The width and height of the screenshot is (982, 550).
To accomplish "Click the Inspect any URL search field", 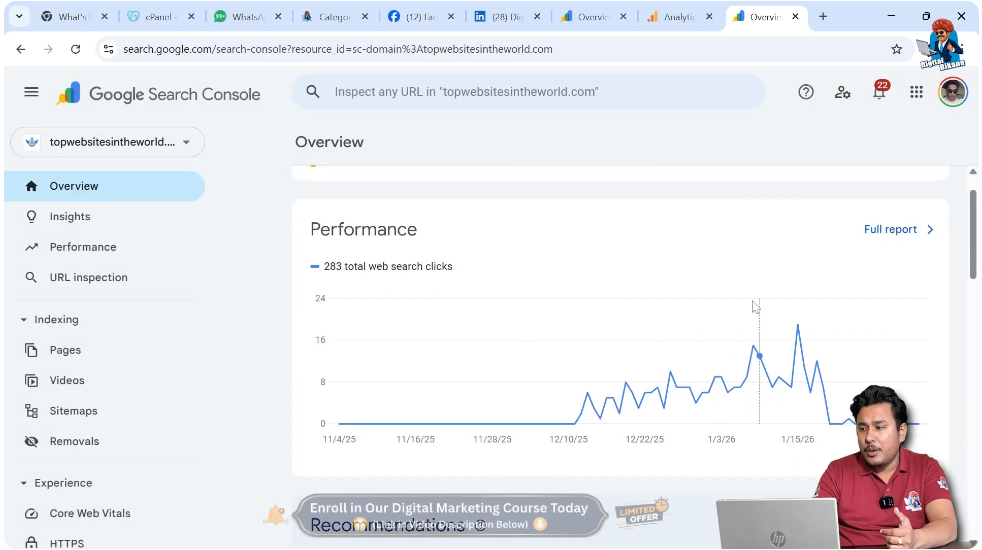I will 529,92.
